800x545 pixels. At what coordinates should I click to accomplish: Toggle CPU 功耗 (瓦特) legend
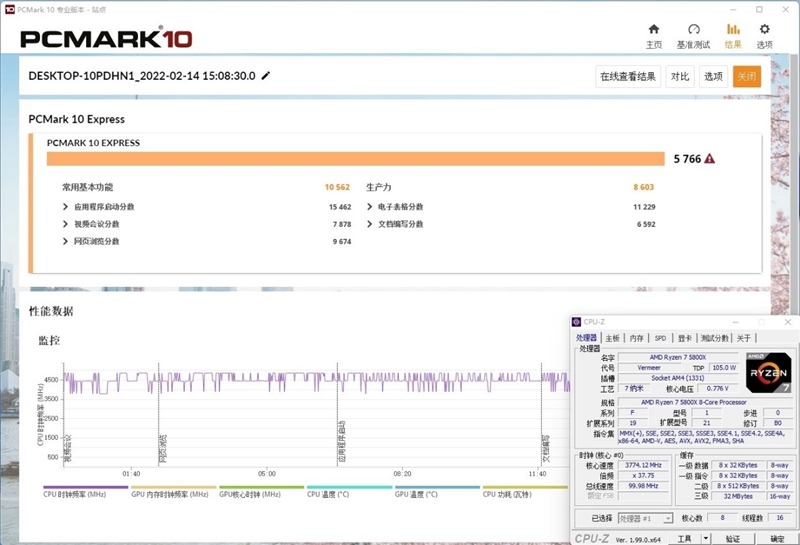(525, 492)
